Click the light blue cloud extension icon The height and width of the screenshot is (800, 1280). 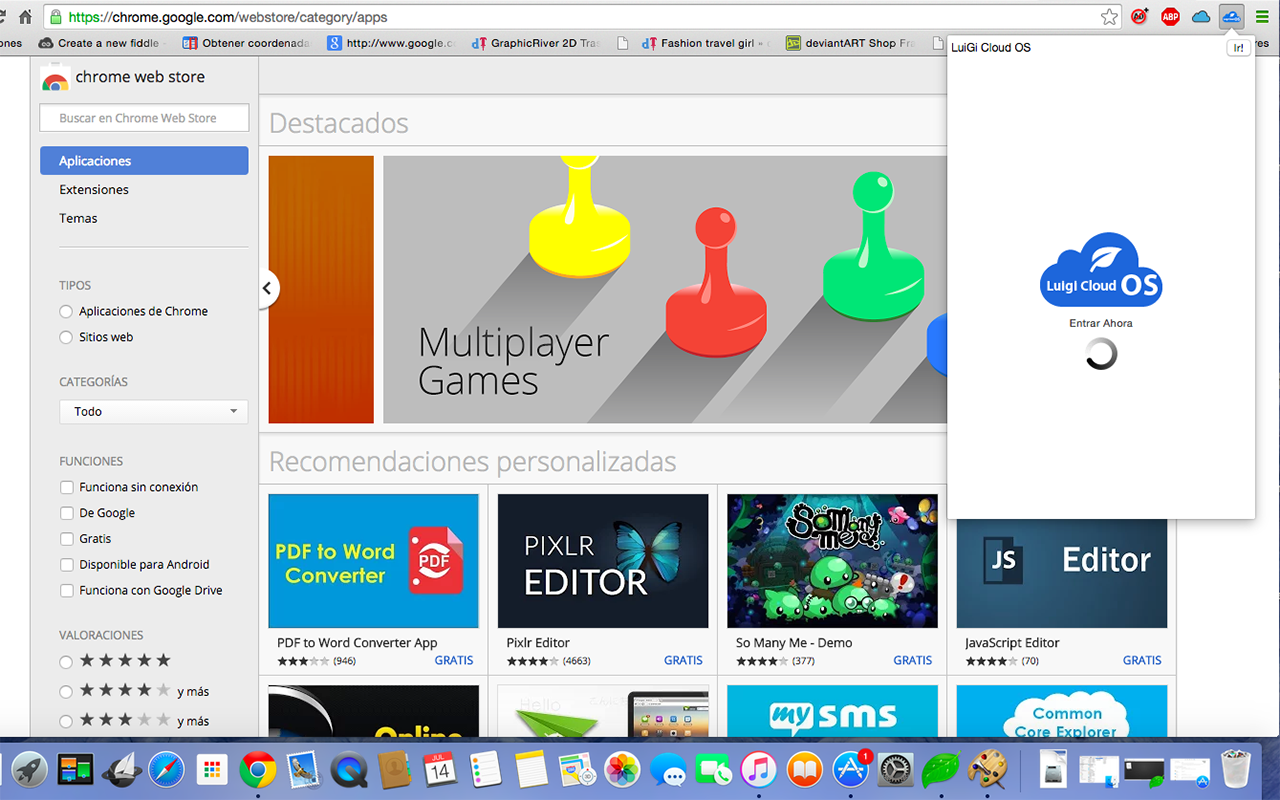[x=1201, y=17]
